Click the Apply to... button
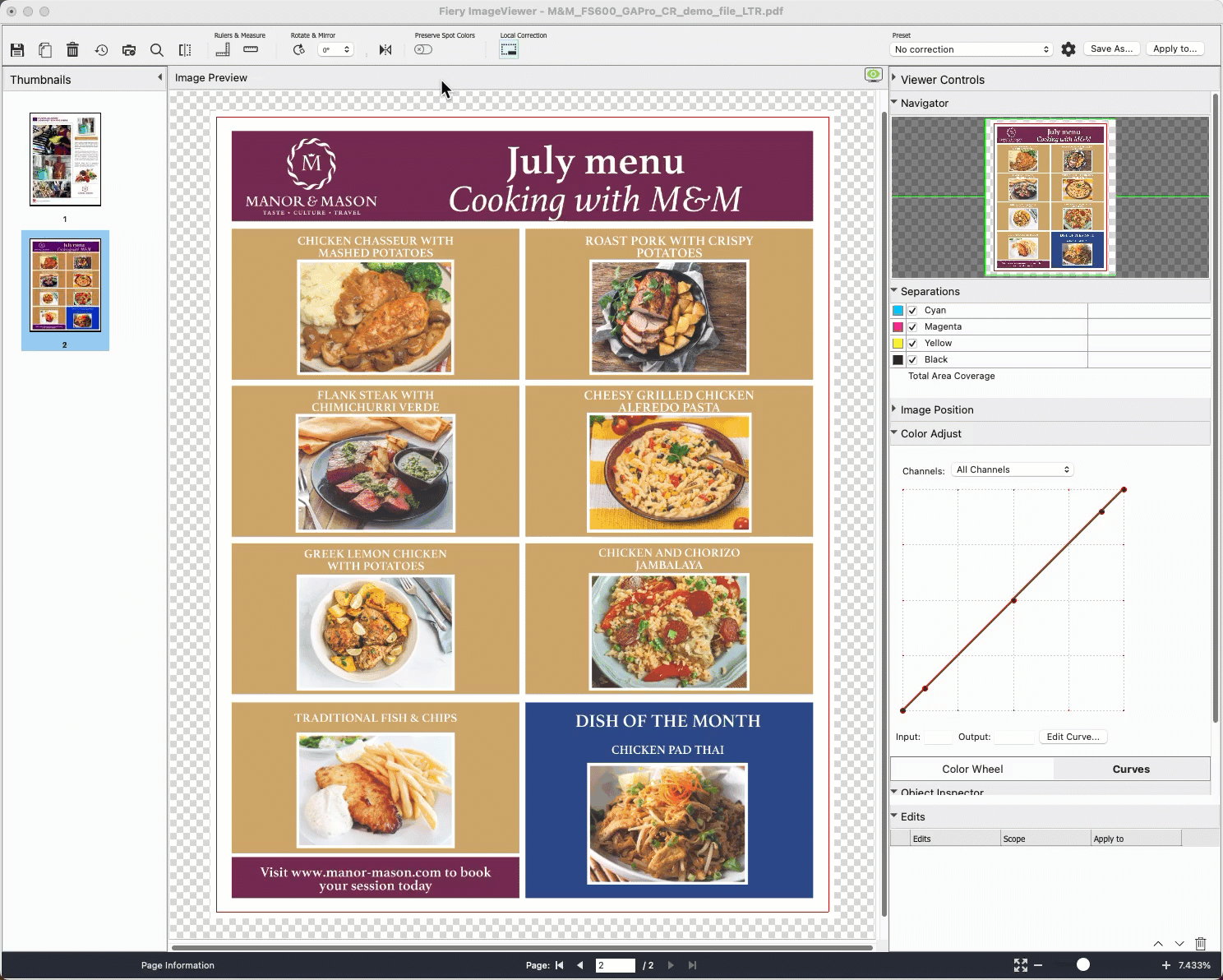Image resolution: width=1223 pixels, height=980 pixels. [1175, 49]
